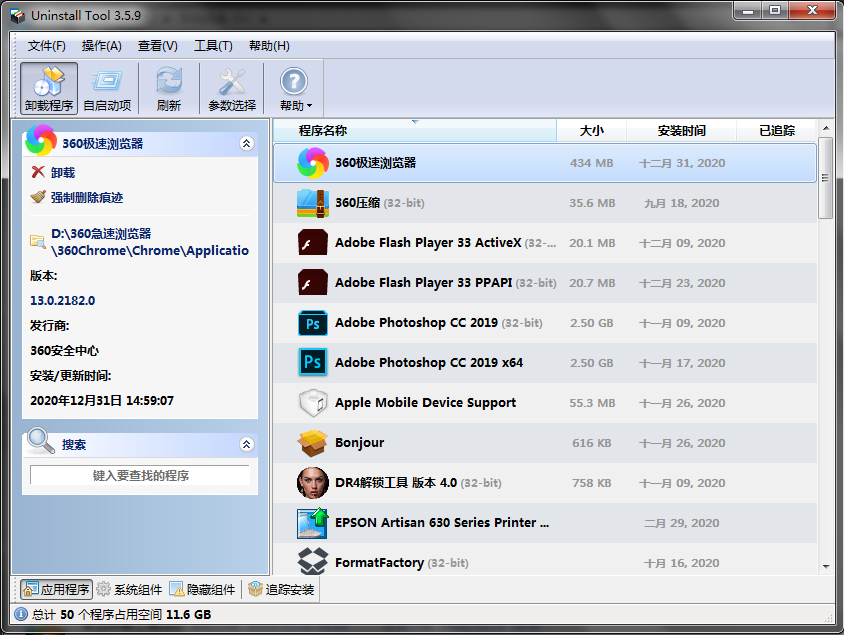844x635 pixels.
Task: Select Adobe Photoshop CC 2019 (32-bit) icon
Action: click(313, 323)
